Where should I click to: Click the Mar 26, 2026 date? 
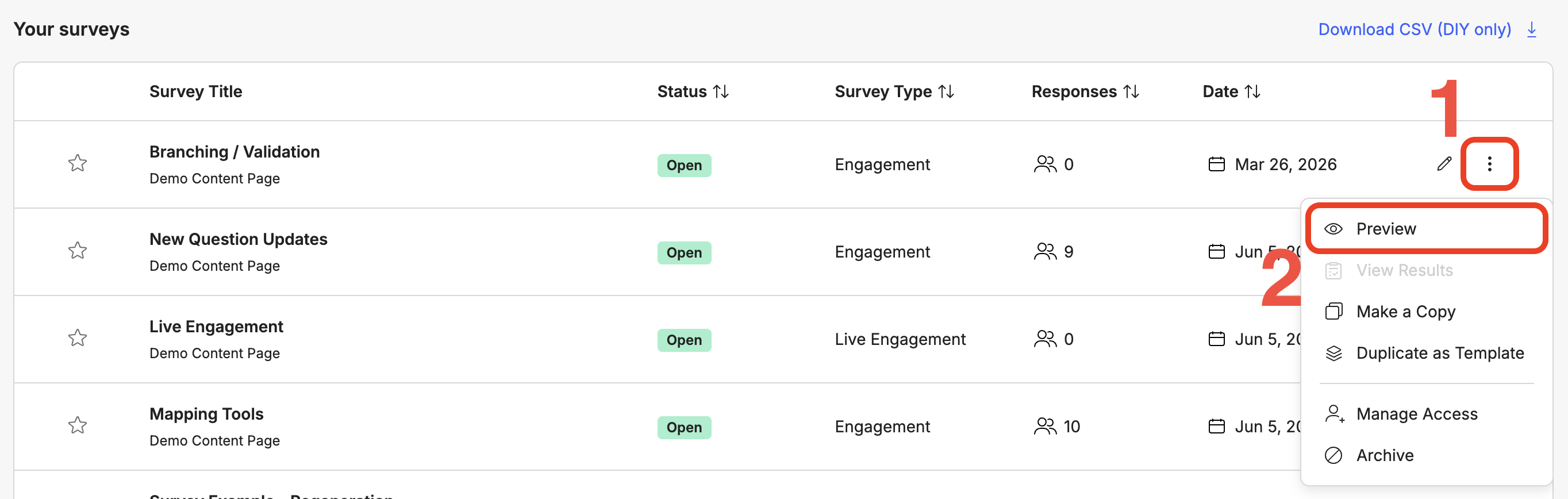tap(1286, 164)
